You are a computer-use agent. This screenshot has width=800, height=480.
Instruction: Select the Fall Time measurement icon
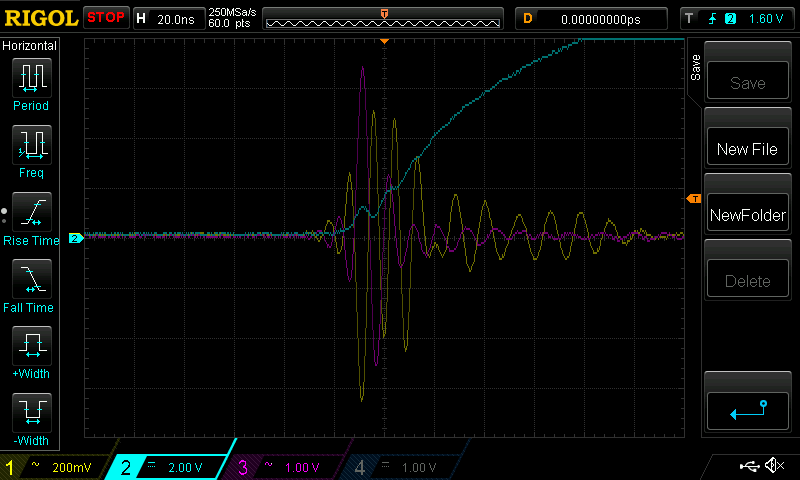point(32,279)
